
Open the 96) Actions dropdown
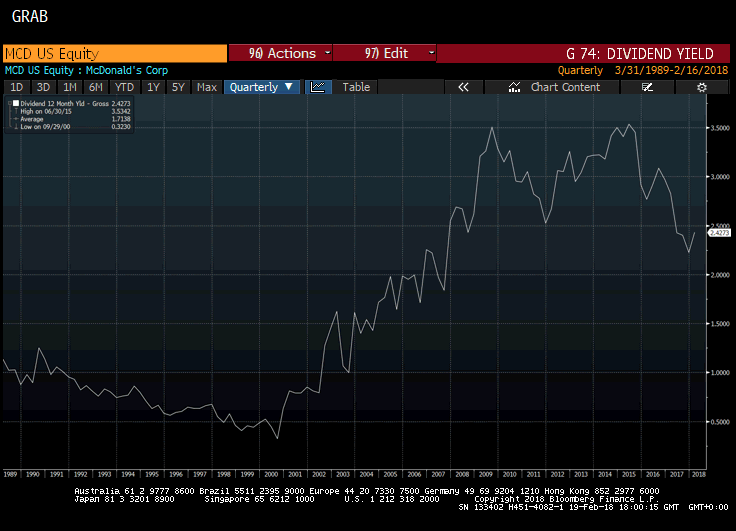[x=280, y=53]
